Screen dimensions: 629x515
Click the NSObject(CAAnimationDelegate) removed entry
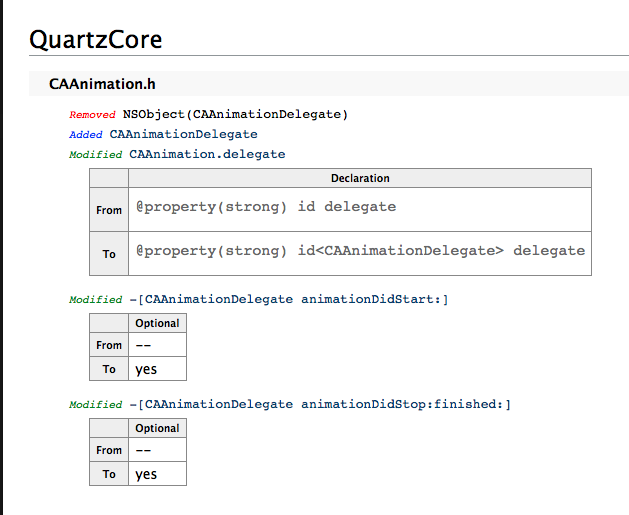tap(235, 114)
